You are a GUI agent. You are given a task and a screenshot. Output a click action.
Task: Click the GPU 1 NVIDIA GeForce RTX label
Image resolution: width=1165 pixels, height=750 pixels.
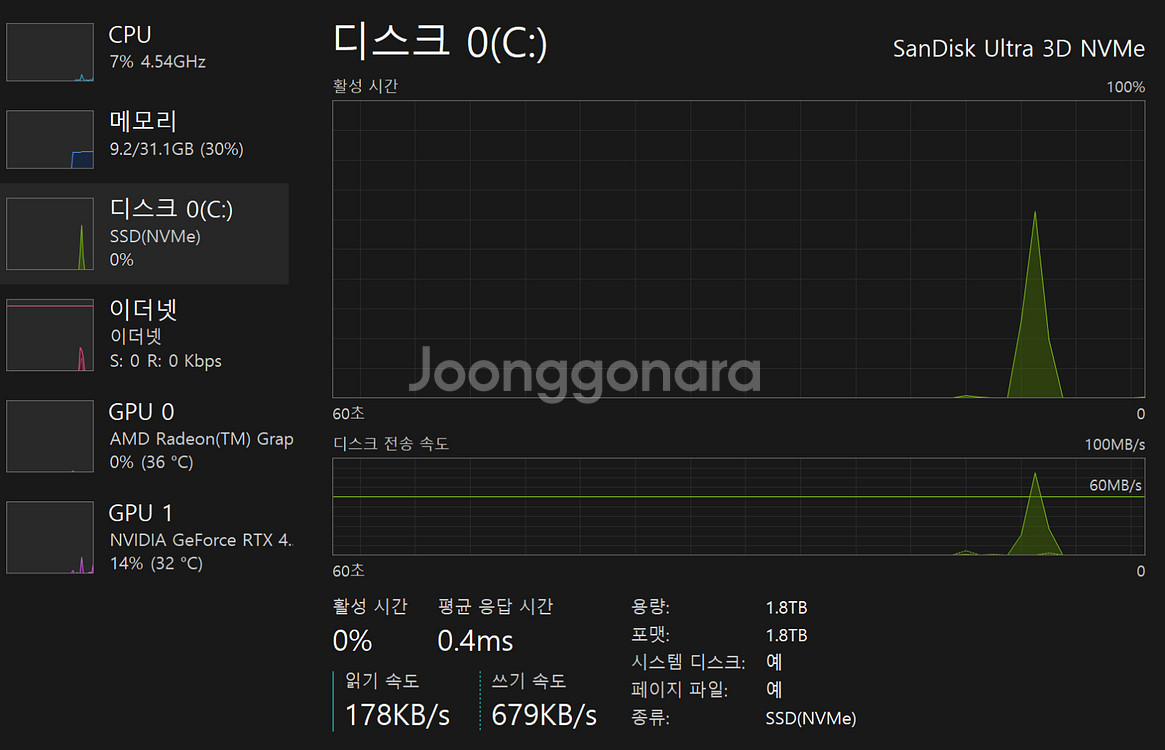200,539
